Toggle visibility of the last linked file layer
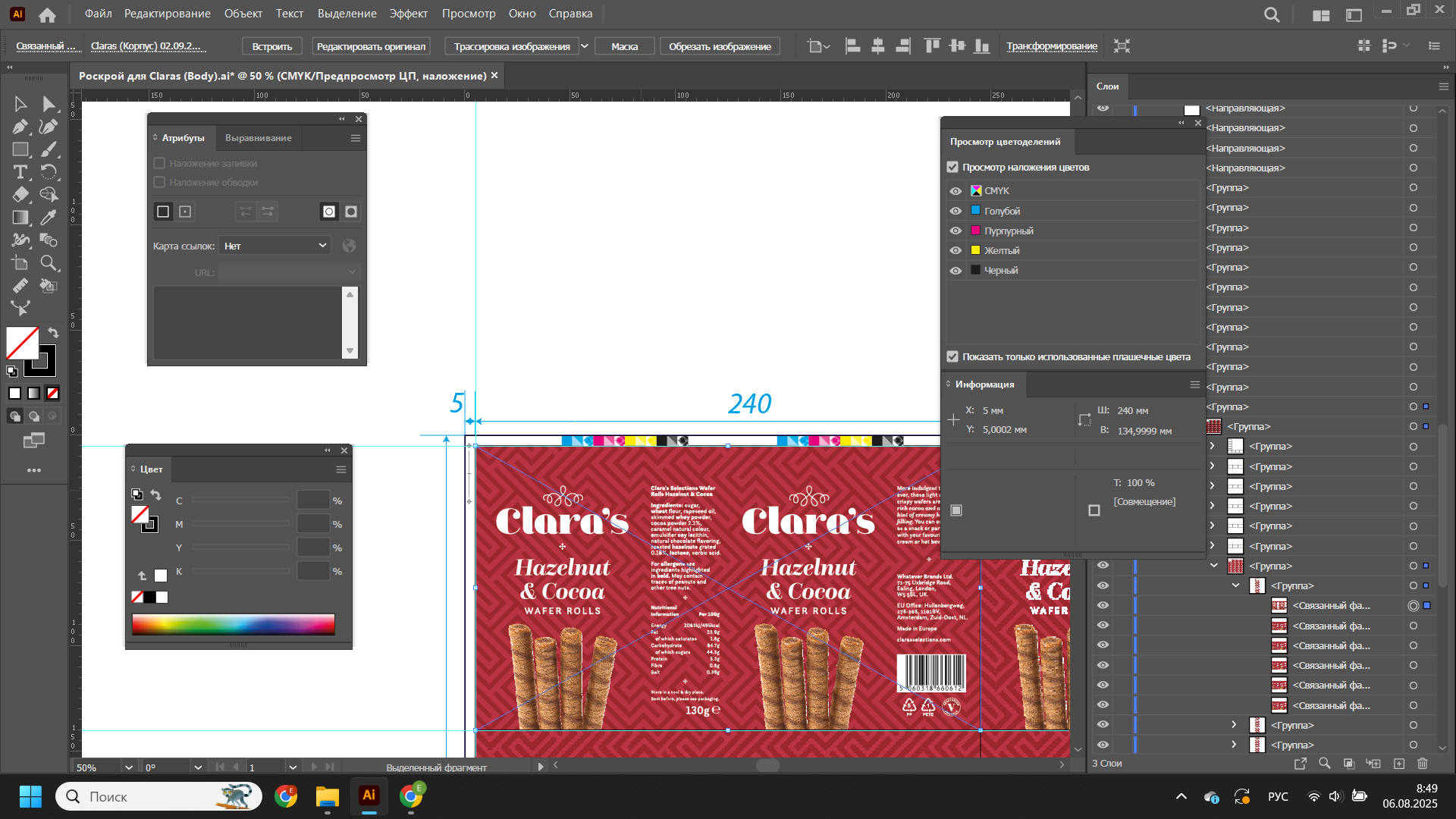Viewport: 1456px width, 819px height. tap(1103, 704)
